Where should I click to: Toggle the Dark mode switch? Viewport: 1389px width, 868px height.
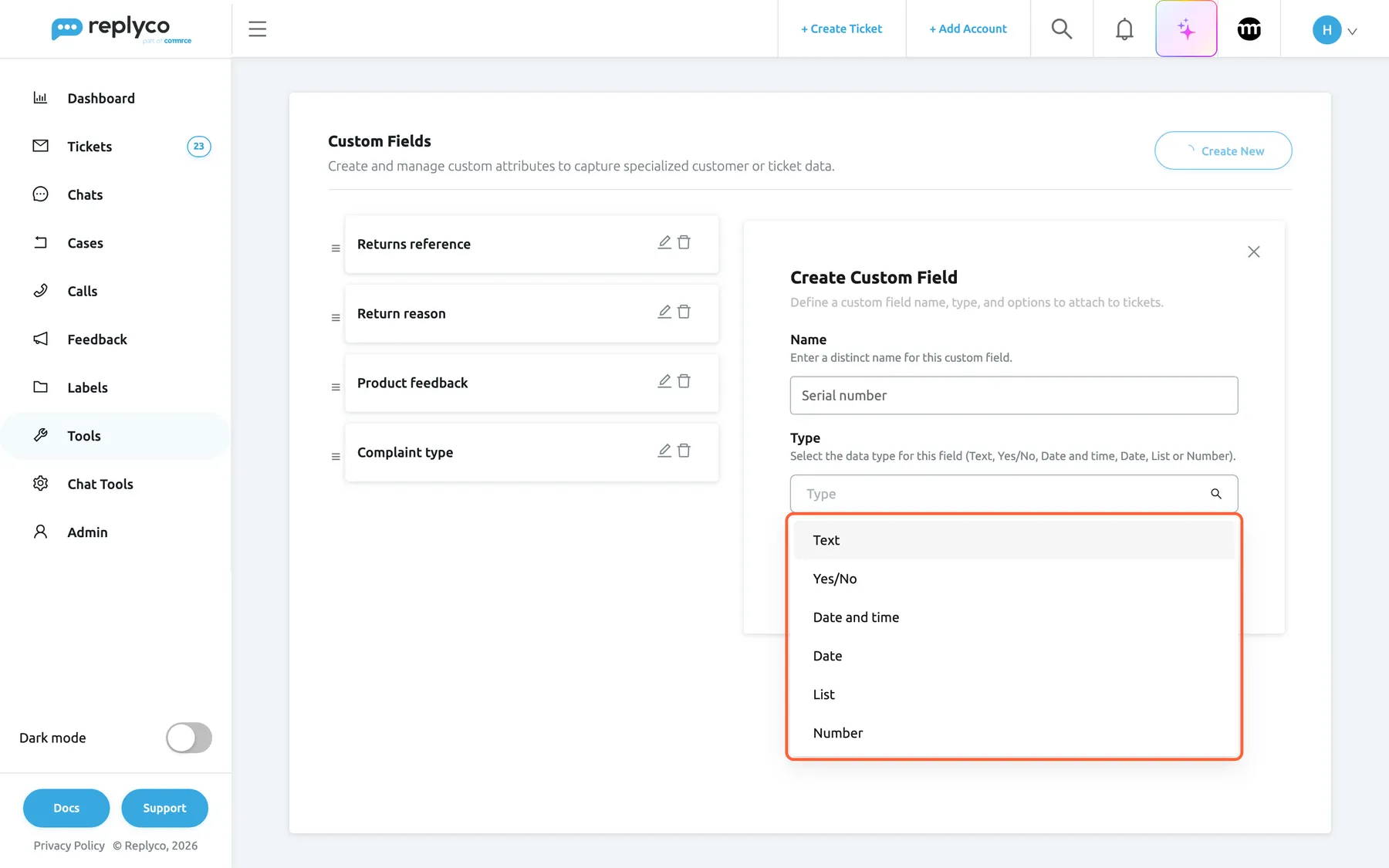pos(189,738)
